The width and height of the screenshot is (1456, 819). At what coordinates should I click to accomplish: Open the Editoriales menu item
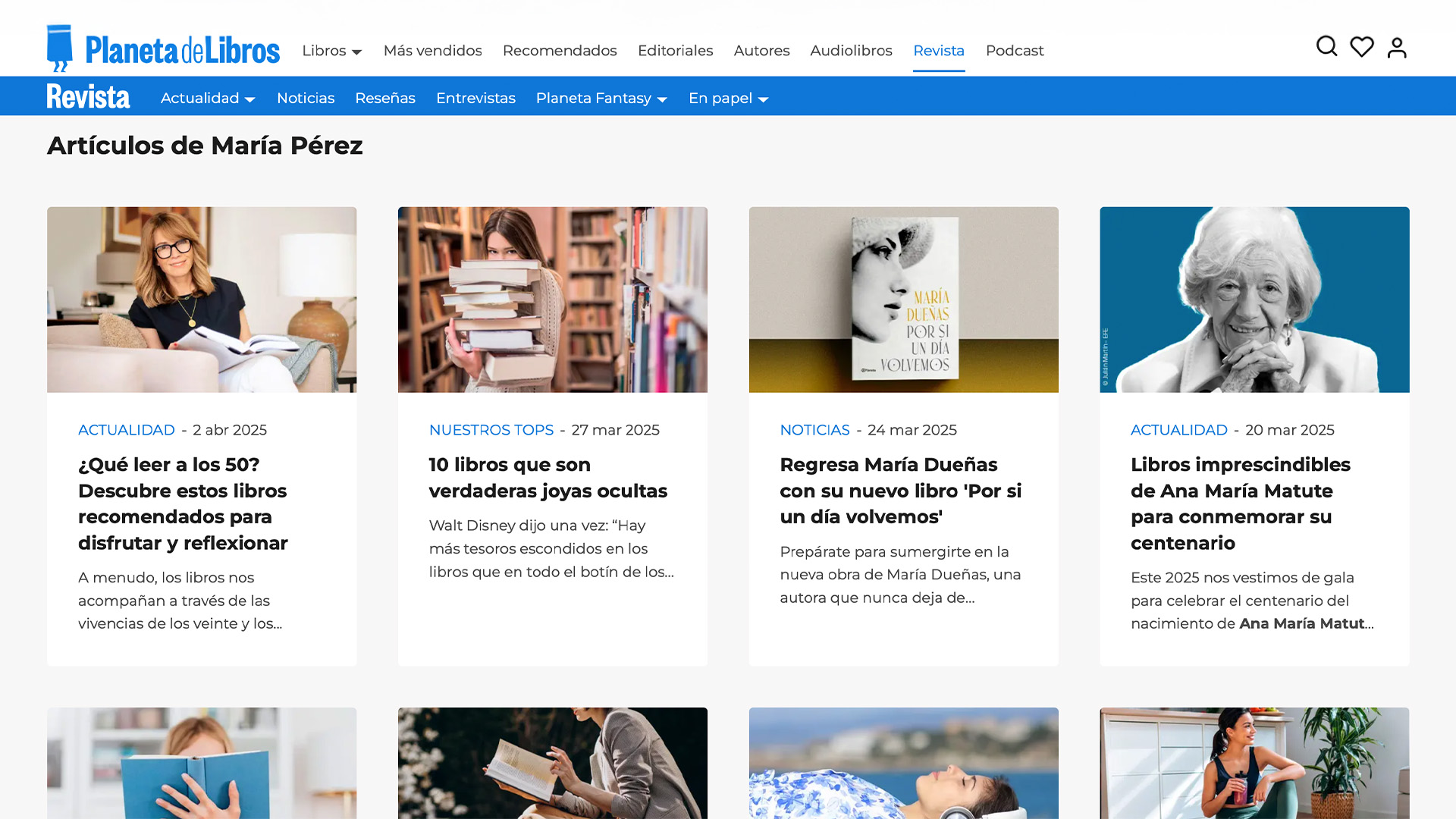pyautogui.click(x=675, y=51)
